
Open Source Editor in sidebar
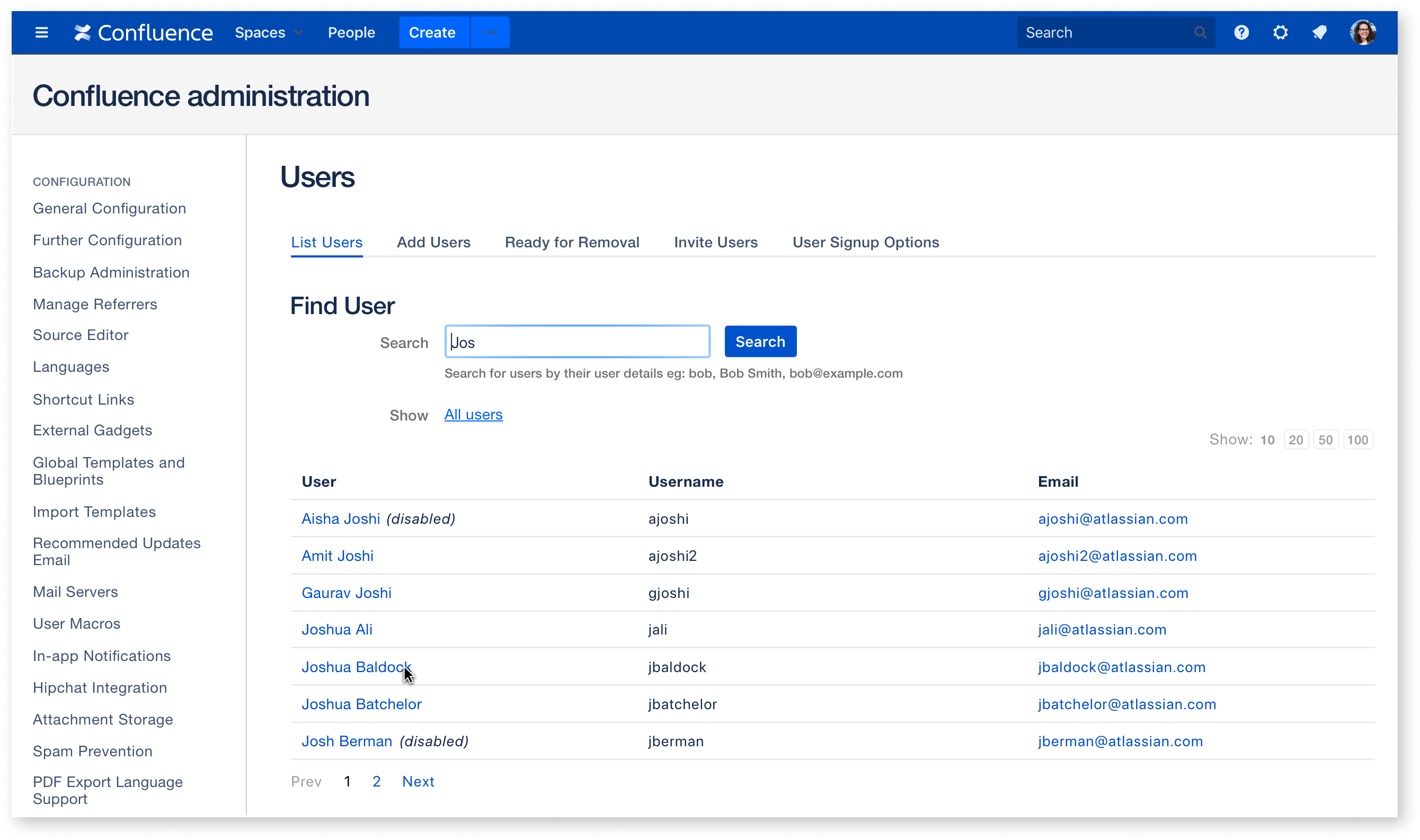tap(81, 335)
